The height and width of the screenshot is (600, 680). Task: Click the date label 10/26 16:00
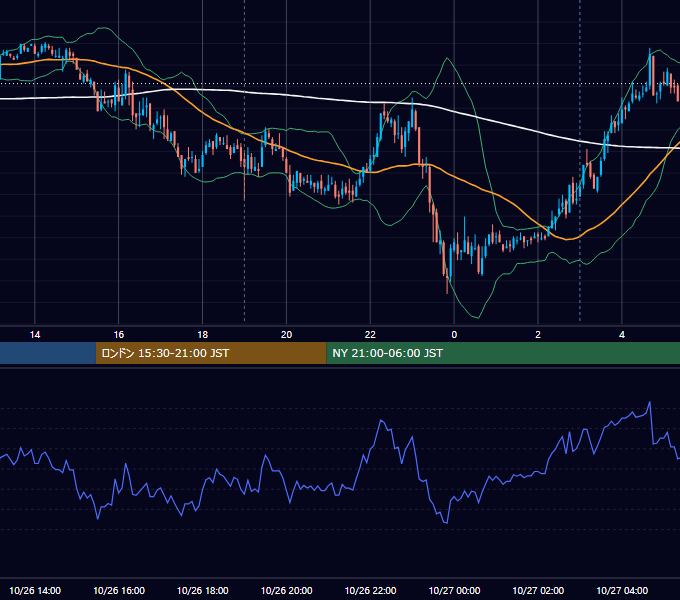tap(119, 590)
